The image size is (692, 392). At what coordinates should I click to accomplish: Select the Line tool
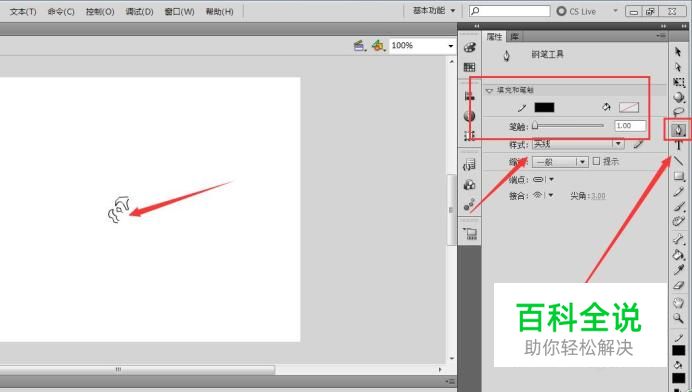[x=679, y=161]
